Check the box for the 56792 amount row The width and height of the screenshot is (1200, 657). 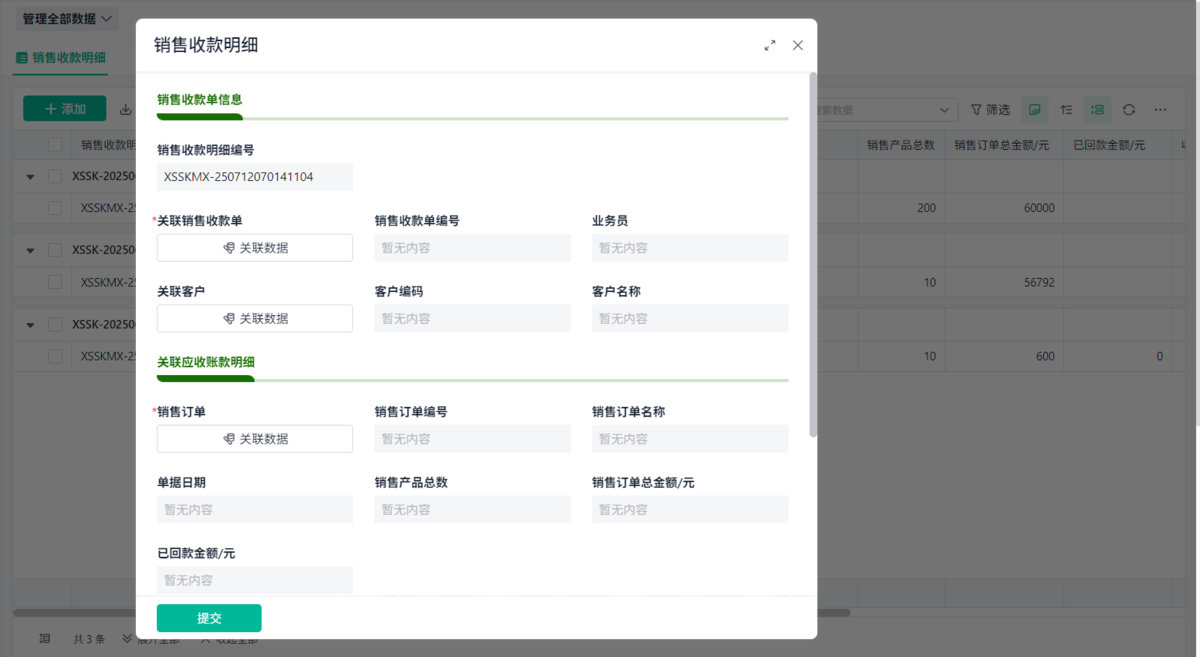tap(55, 282)
